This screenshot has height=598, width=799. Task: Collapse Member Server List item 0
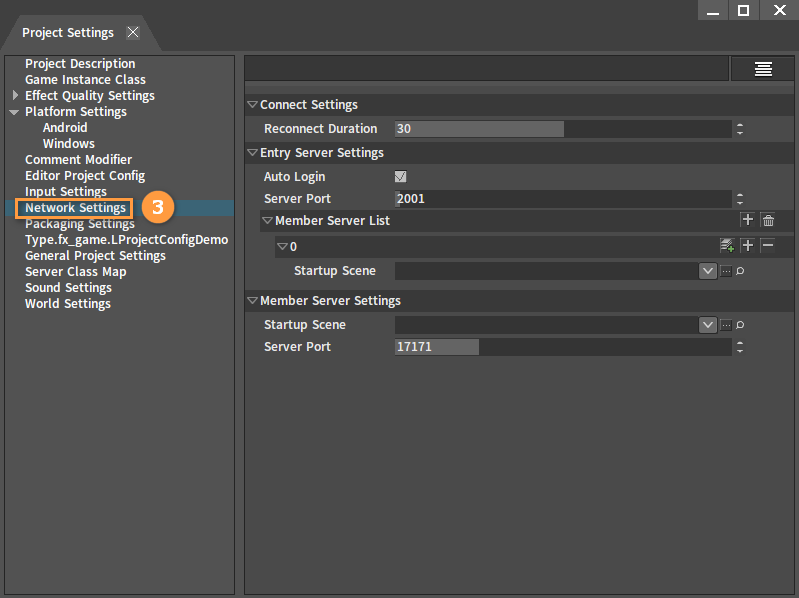[282, 247]
